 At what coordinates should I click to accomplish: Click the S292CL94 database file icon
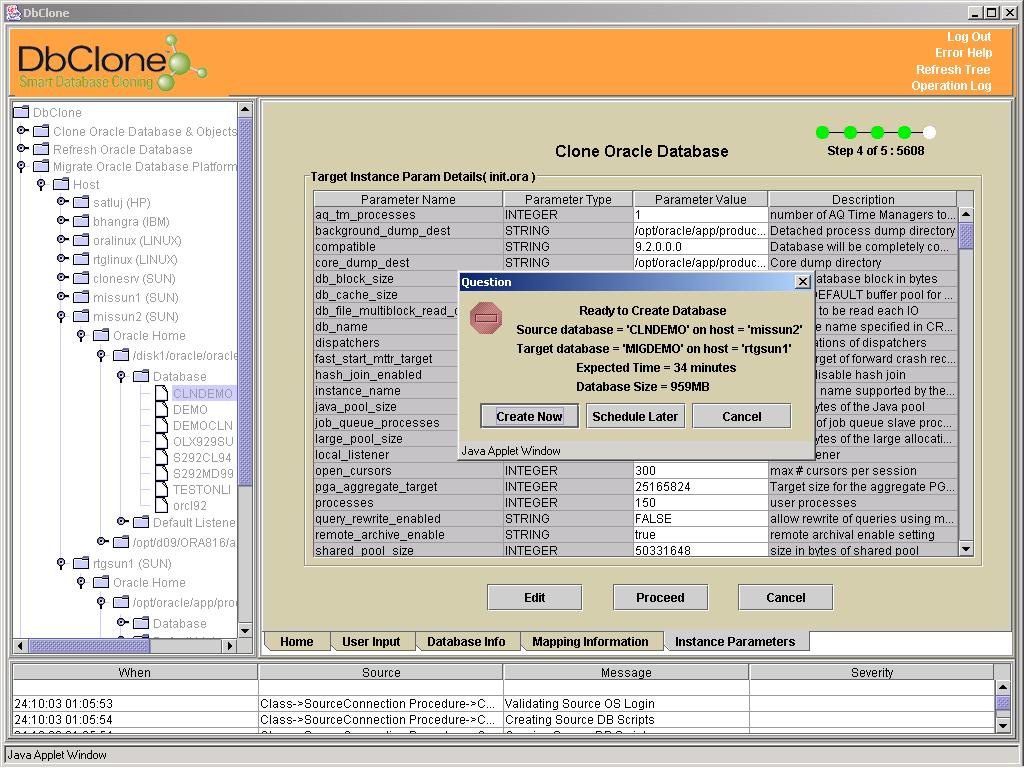tap(162, 457)
